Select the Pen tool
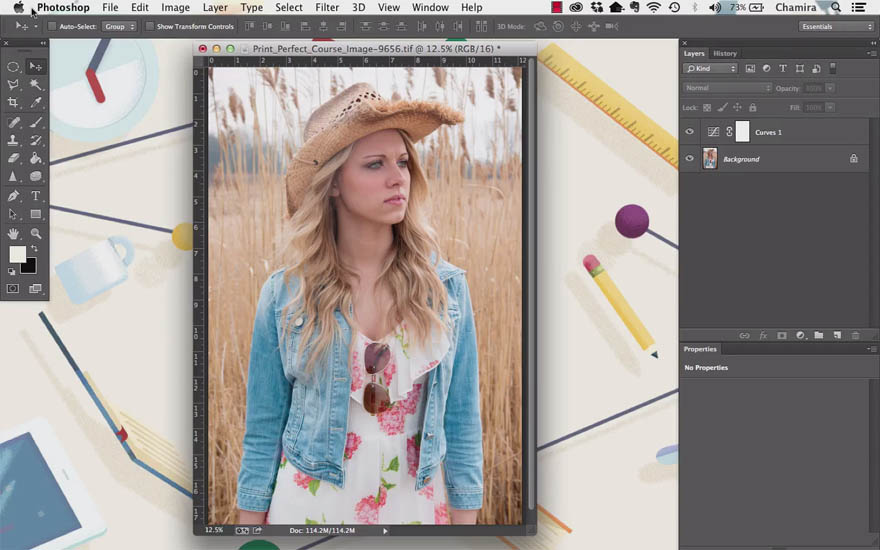 (x=13, y=196)
